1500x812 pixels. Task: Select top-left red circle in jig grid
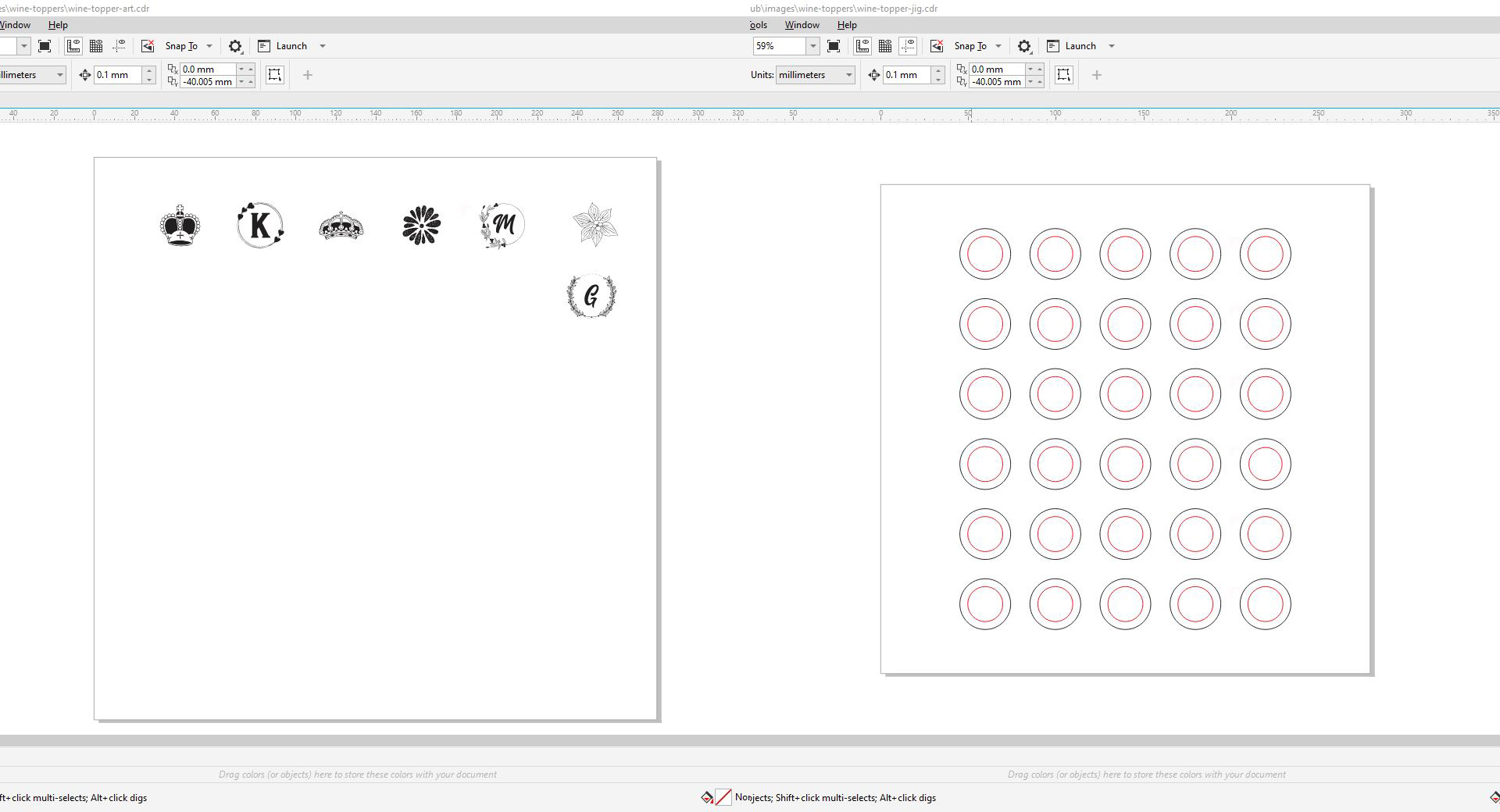point(985,254)
